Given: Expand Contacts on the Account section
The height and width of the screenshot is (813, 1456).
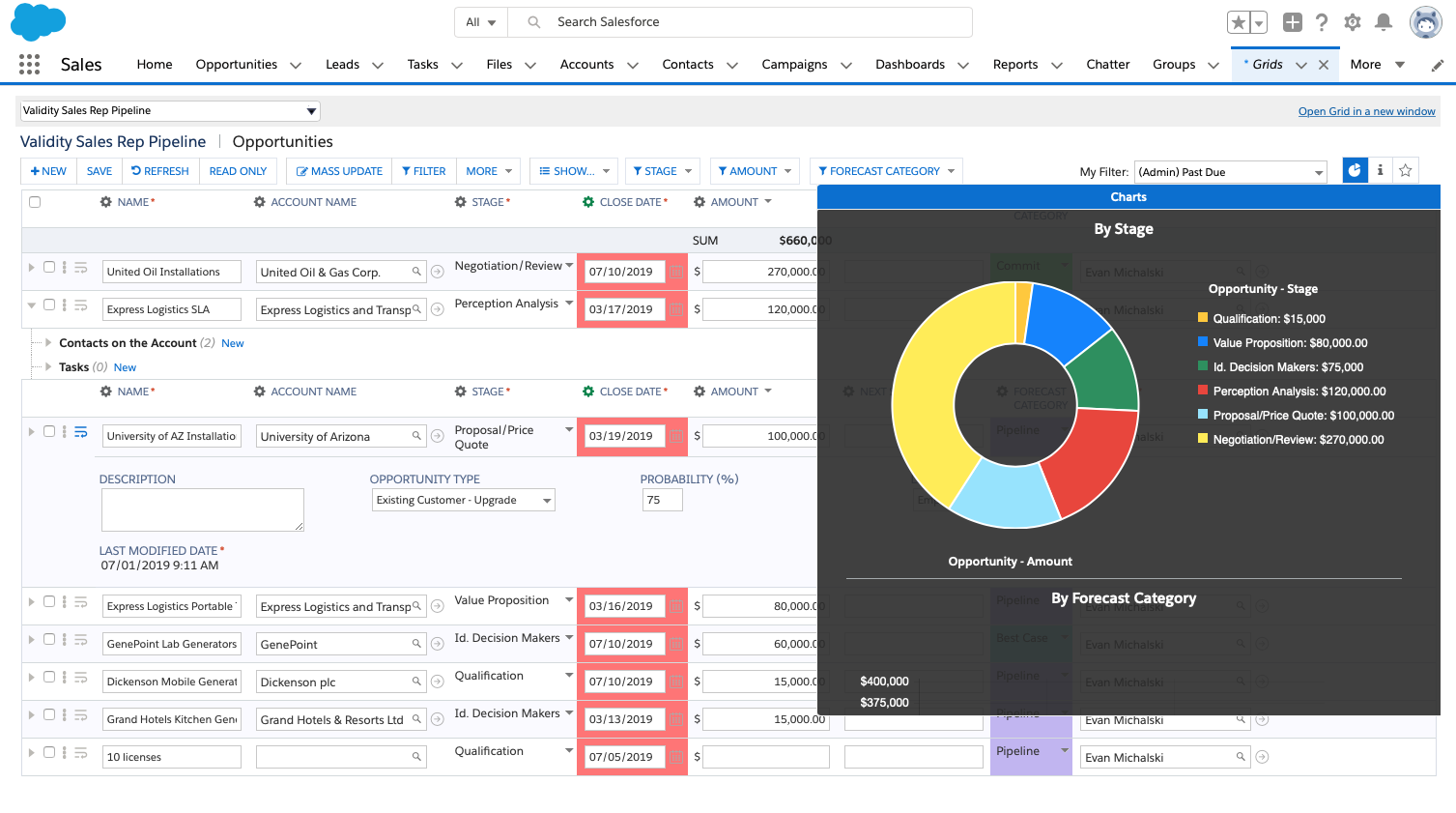Looking at the screenshot, I should (x=48, y=342).
